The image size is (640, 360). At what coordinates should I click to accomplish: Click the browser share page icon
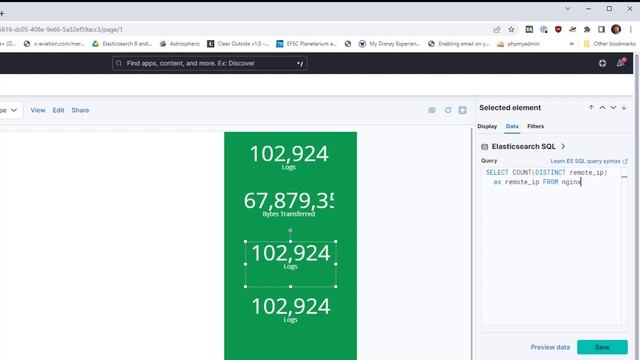coord(497,29)
